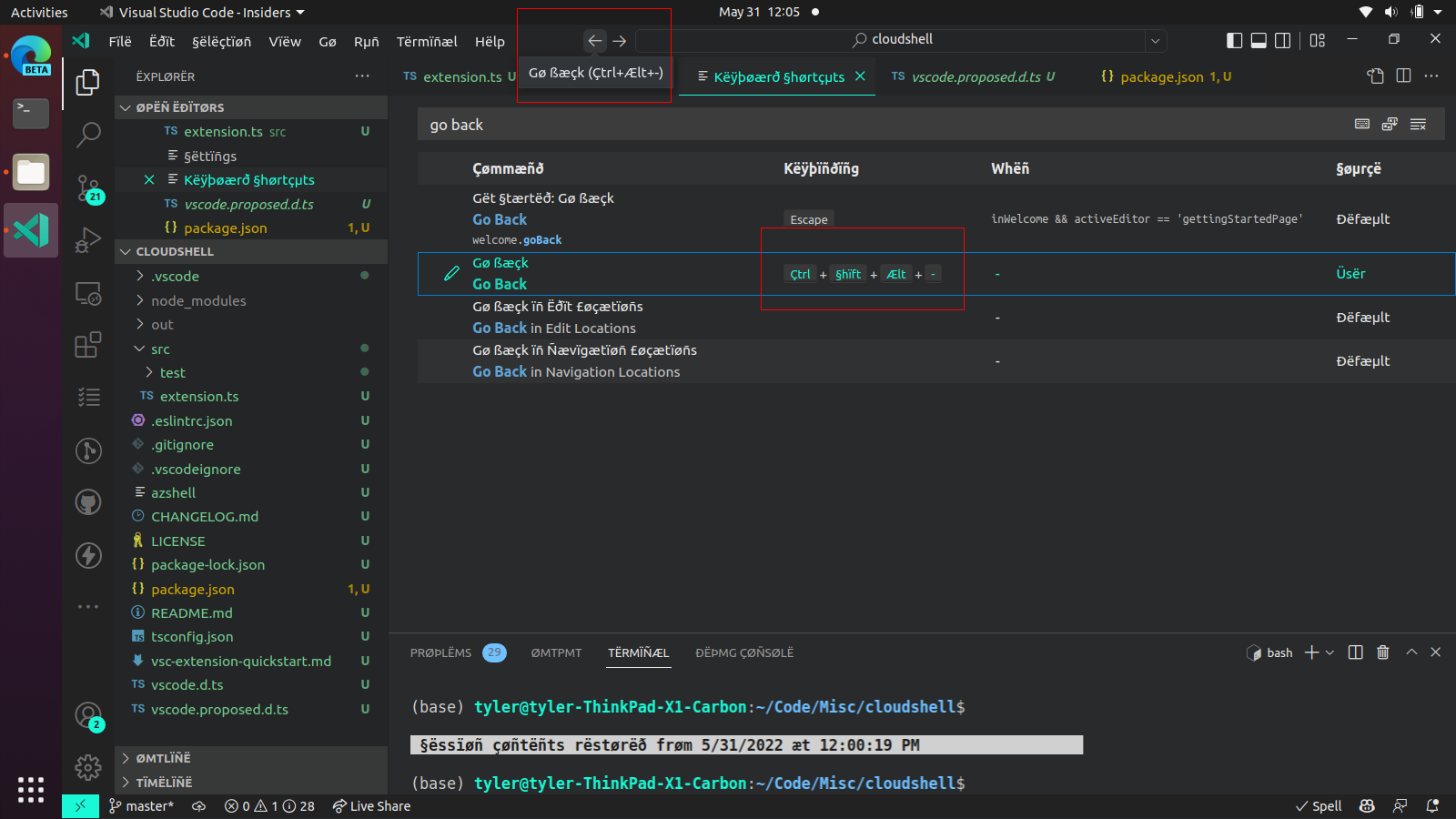Toggle Primary Side Bar layout button

(1234, 40)
